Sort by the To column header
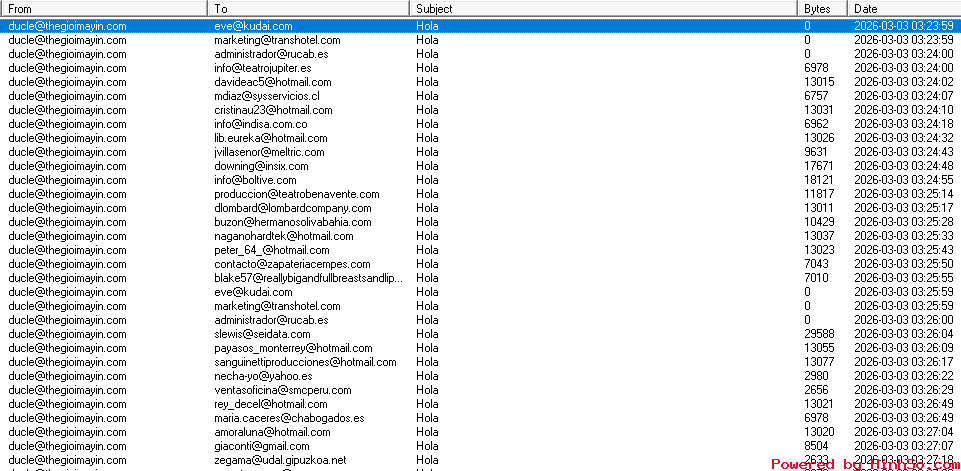The image size is (961, 471). [x=310, y=9]
